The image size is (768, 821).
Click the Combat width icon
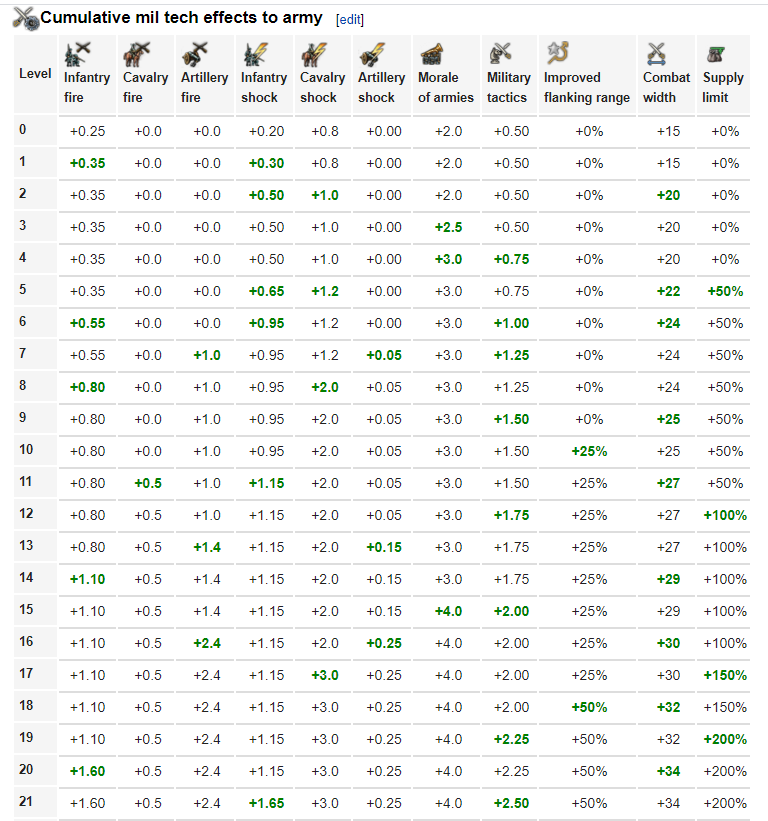pos(656,54)
